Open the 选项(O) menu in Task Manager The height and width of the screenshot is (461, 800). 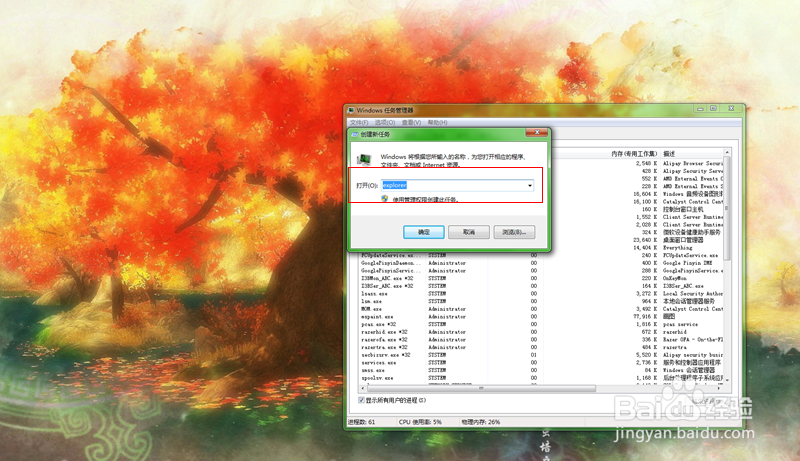click(x=385, y=122)
